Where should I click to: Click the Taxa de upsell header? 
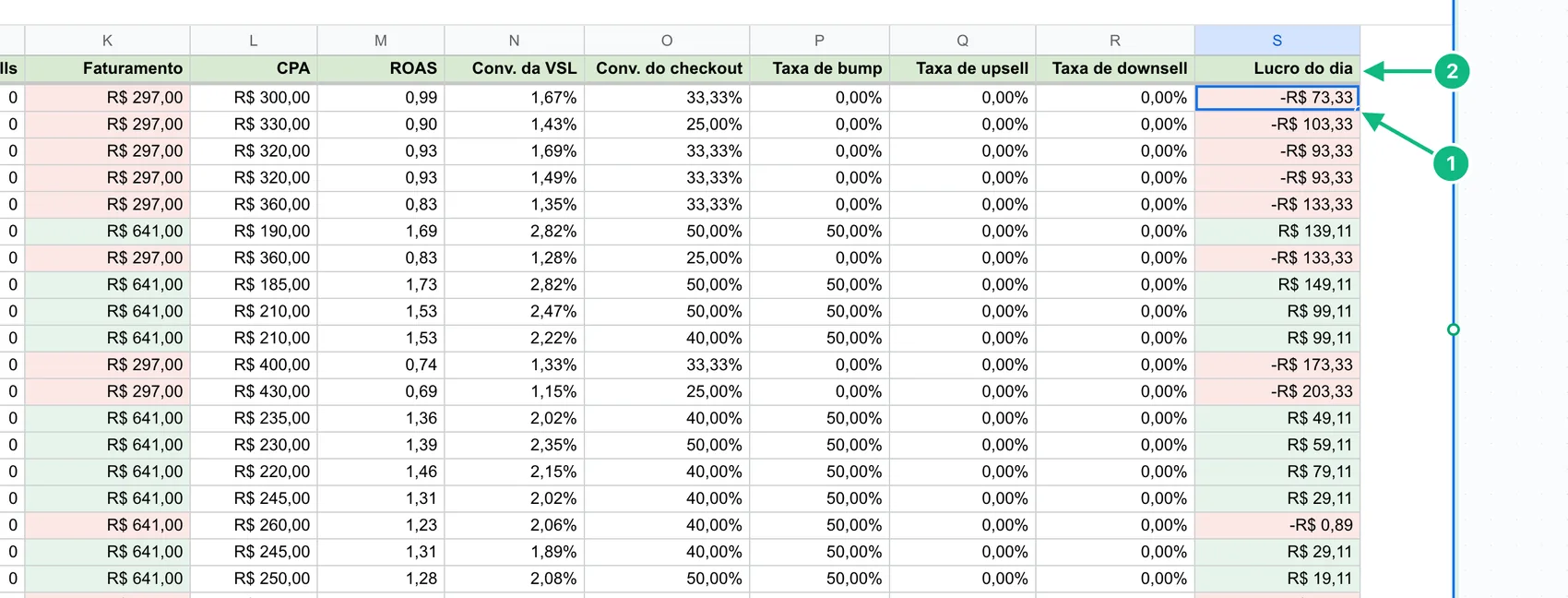pos(962,68)
